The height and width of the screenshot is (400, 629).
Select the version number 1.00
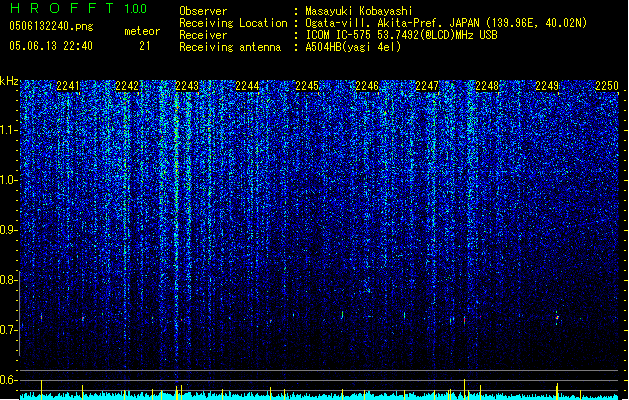click(x=135, y=8)
